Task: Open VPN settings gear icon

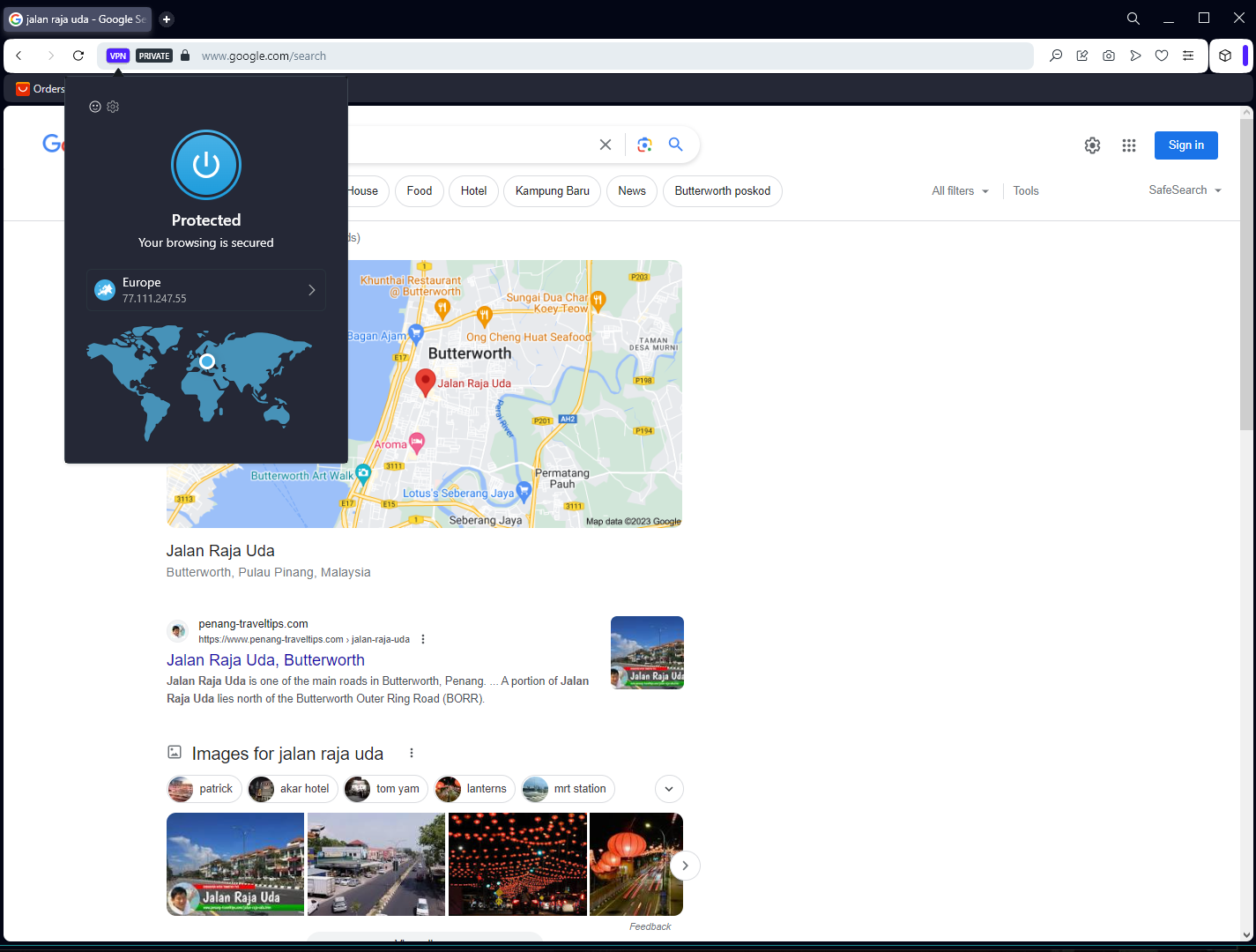Action: [x=113, y=107]
